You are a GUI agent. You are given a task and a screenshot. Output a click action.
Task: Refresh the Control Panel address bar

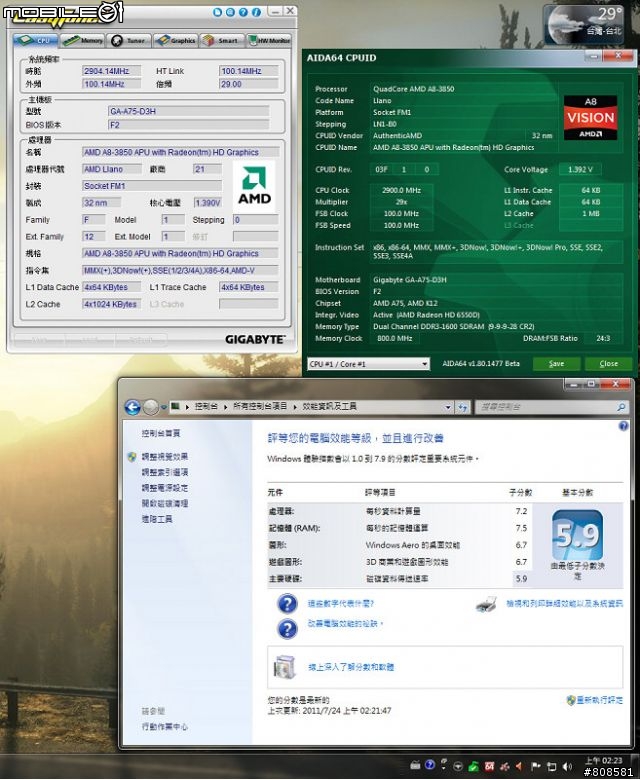click(463, 407)
